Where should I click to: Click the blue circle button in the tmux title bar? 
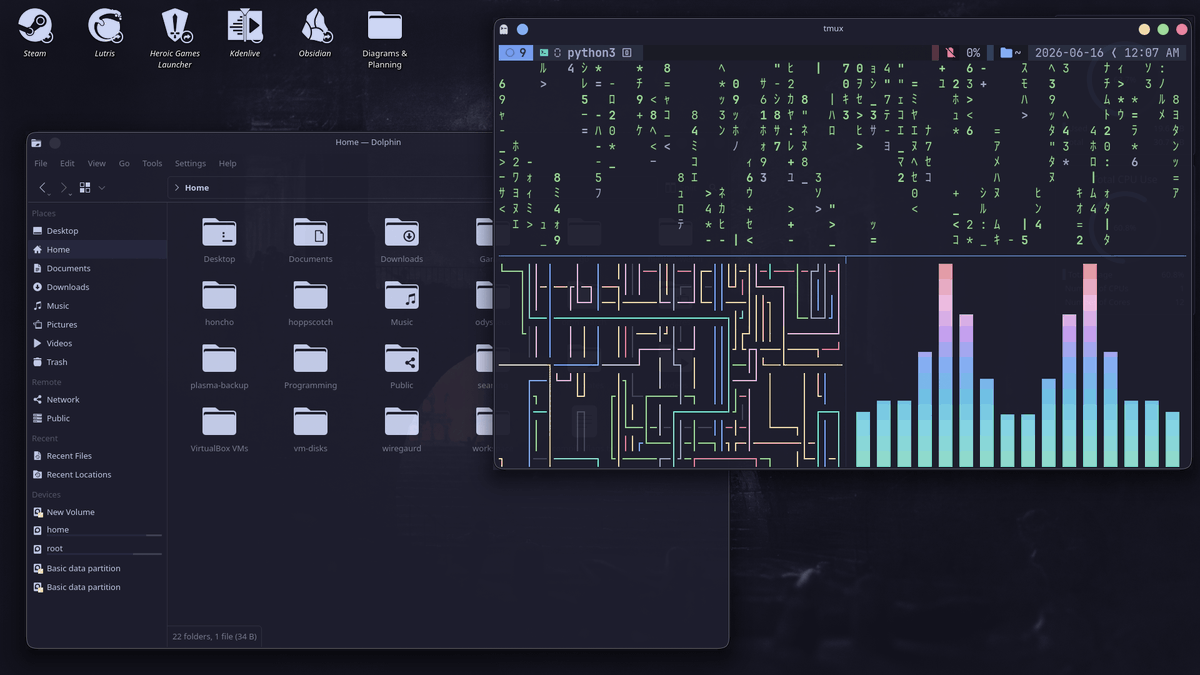coord(522,29)
